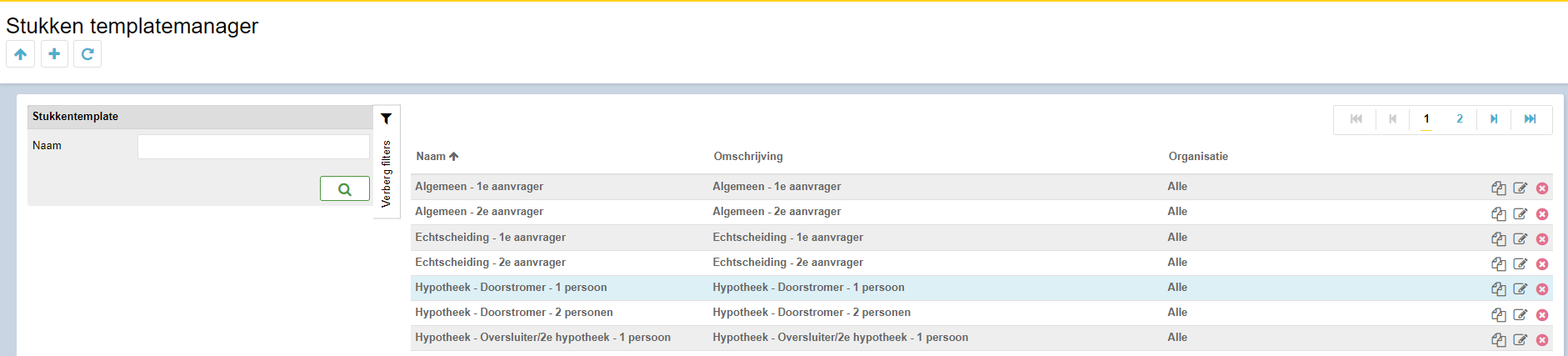Click the blue up arrow toolbar button
The height and width of the screenshot is (356, 1568).
(x=21, y=54)
